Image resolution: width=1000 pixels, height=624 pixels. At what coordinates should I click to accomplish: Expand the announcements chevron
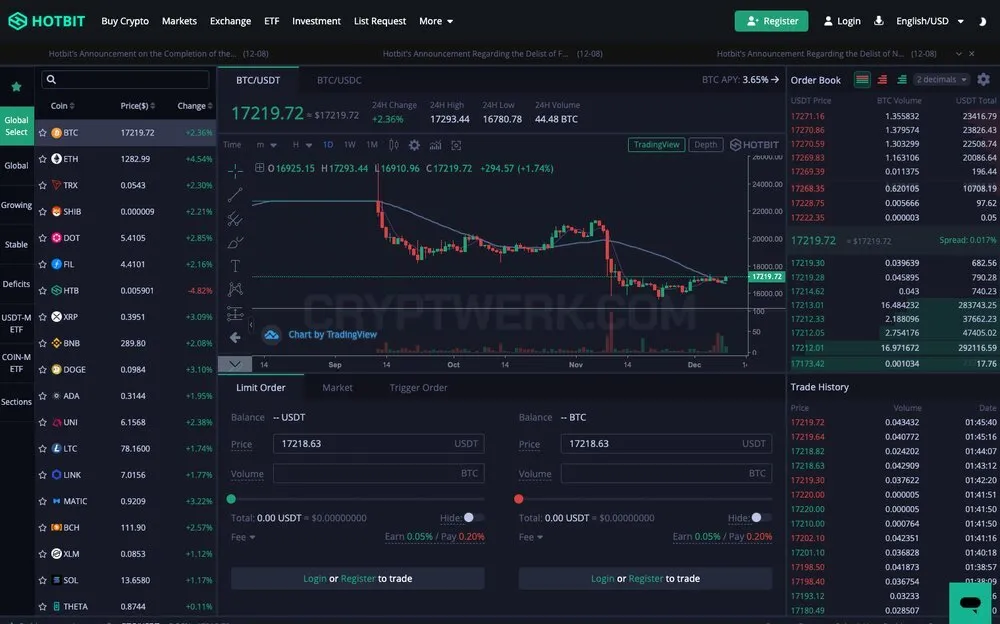pyautogui.click(x=959, y=54)
